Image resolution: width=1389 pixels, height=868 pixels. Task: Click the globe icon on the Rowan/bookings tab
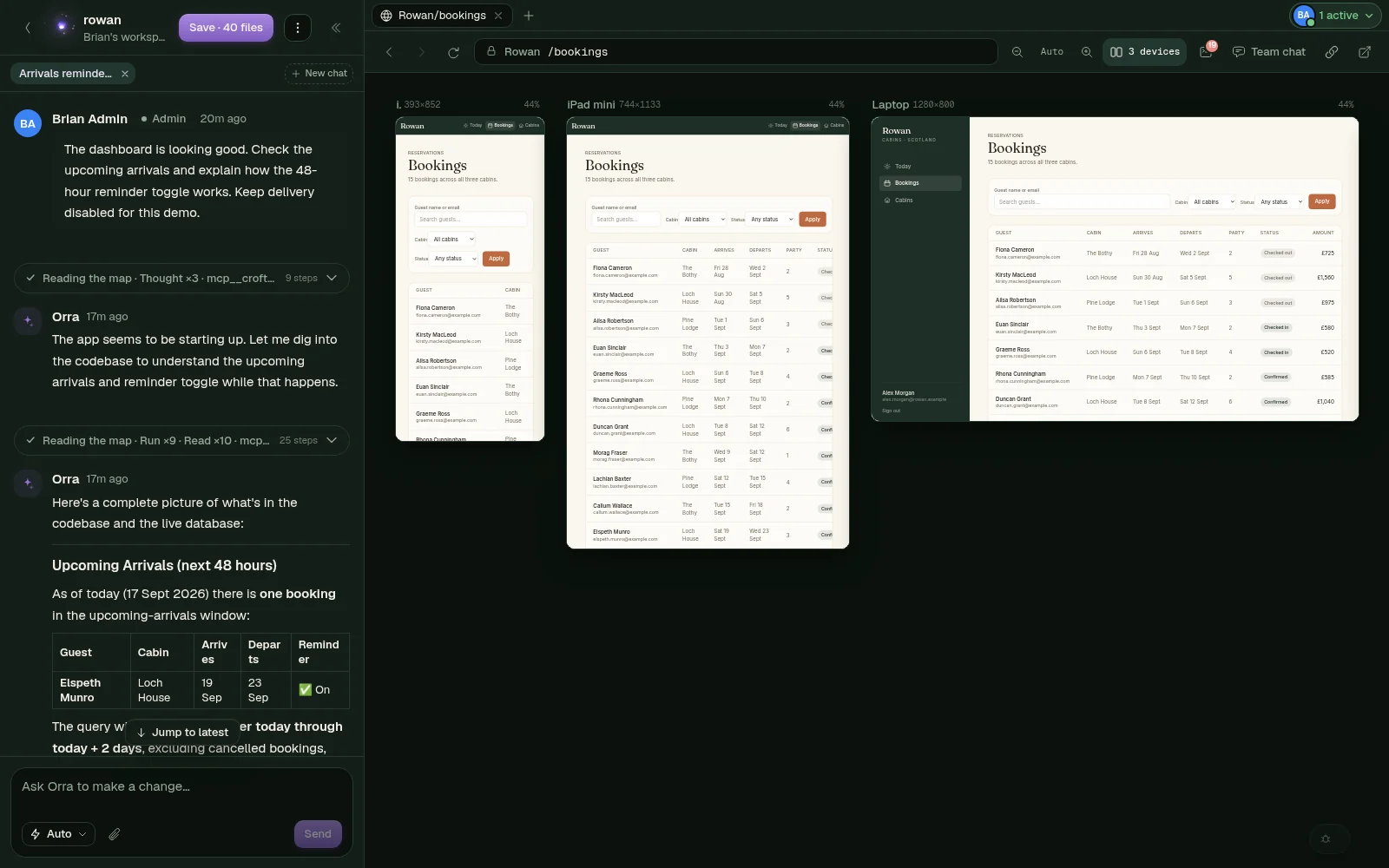pos(386,16)
